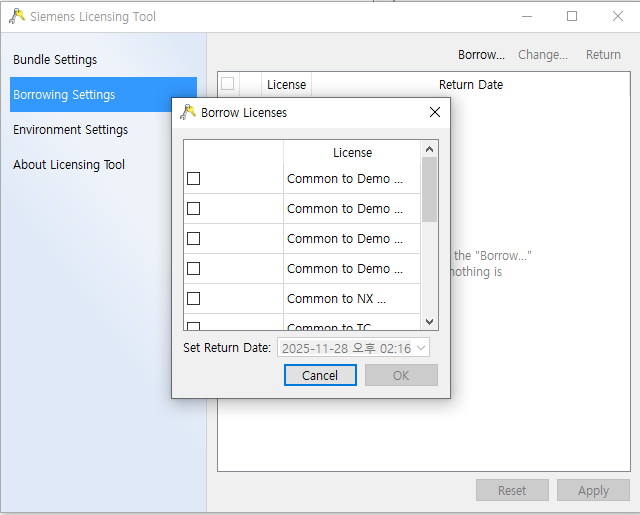640x515 pixels.
Task: Tick the second Common to Demo checkbox
Action: pyautogui.click(x=193, y=209)
